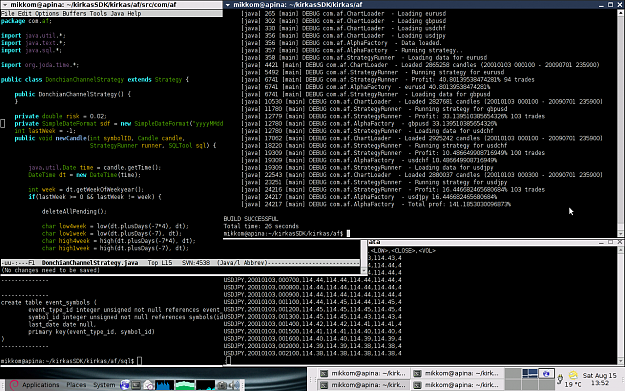
Task: Click the camera screenshot icon in panel
Action: click(x=222, y=385)
